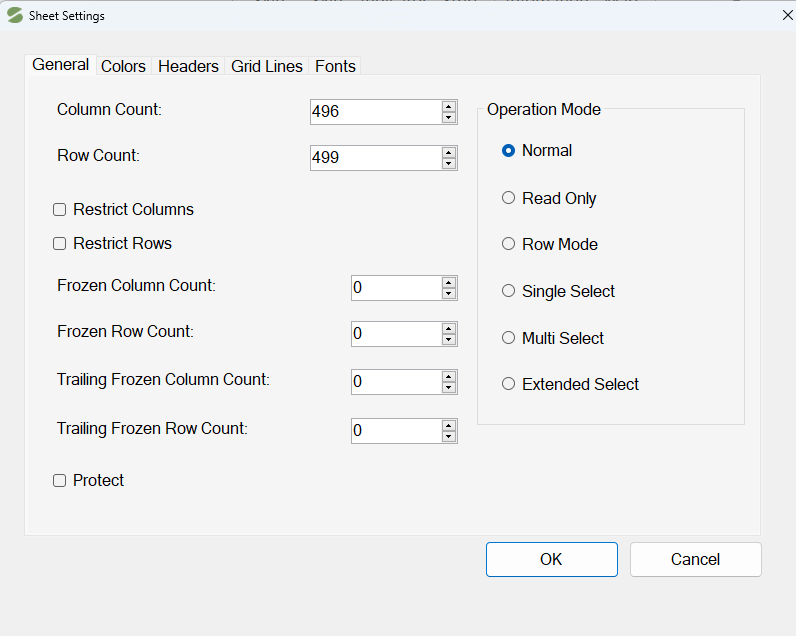Switch to the General tab
Viewport: 796px width, 636px height.
60,65
